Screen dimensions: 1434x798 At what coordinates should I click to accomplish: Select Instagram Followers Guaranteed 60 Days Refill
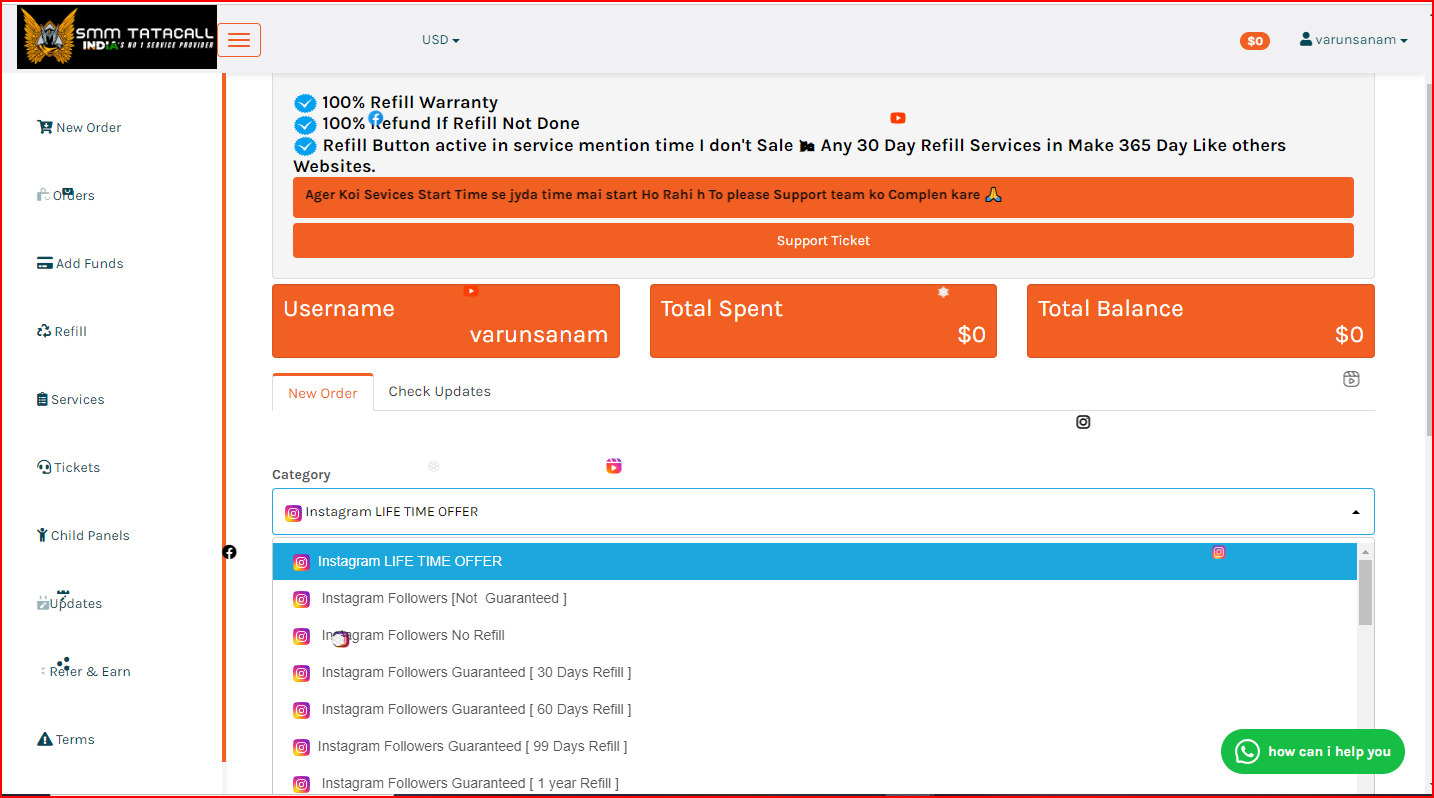476,709
